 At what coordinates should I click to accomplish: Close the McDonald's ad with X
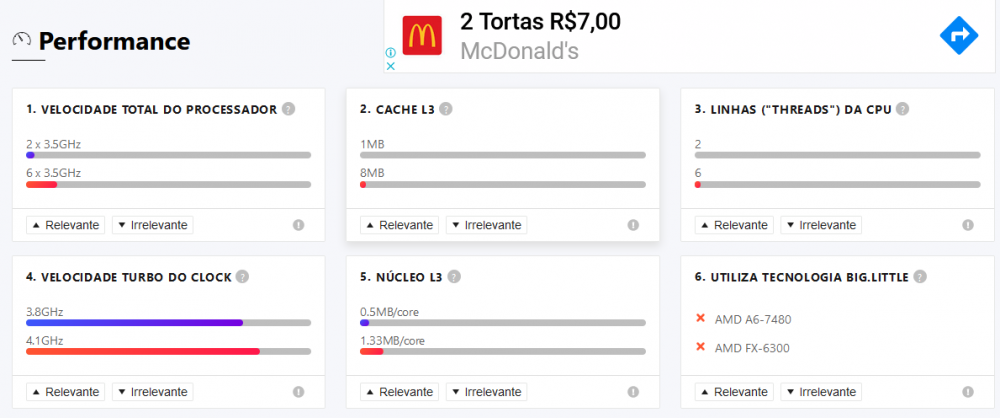[391, 66]
